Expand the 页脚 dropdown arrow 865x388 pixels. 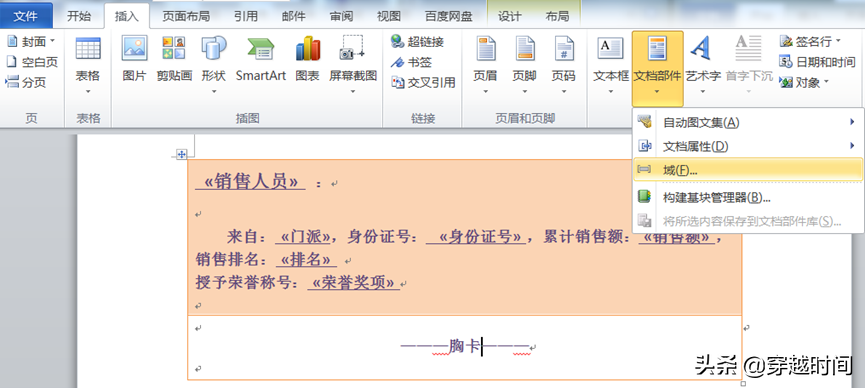pyautogui.click(x=525, y=92)
